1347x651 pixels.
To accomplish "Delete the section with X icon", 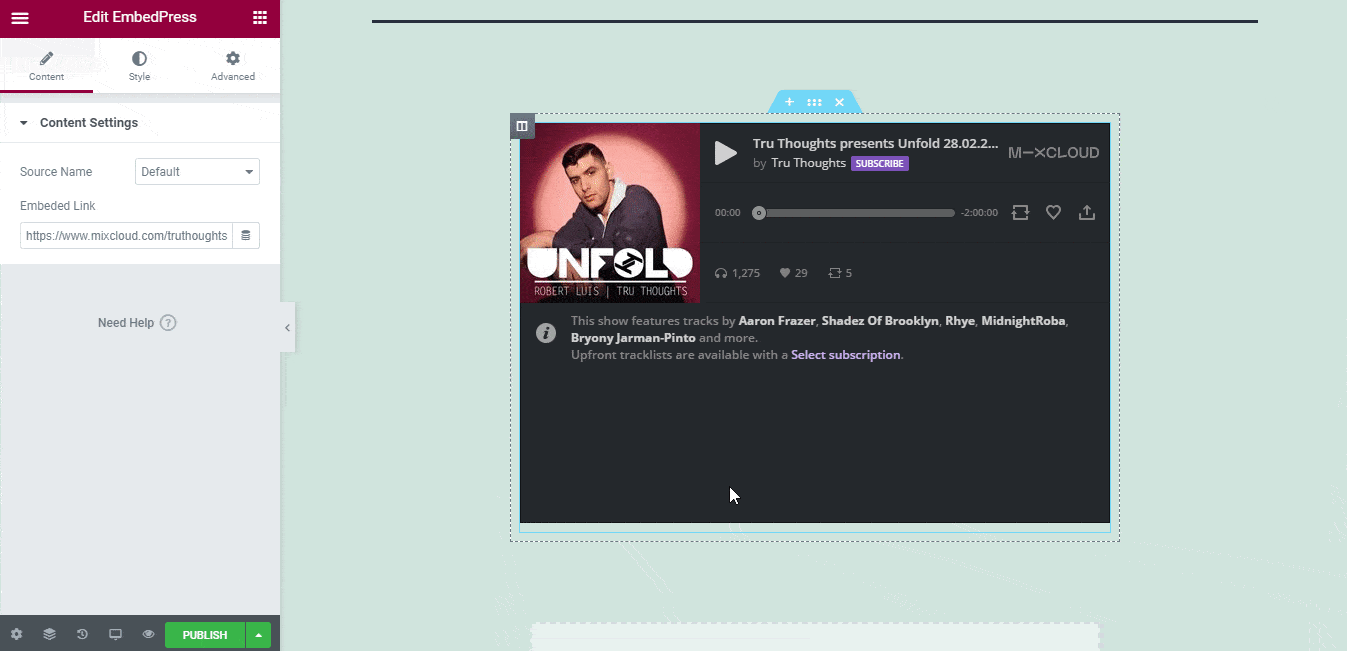I will [x=839, y=102].
